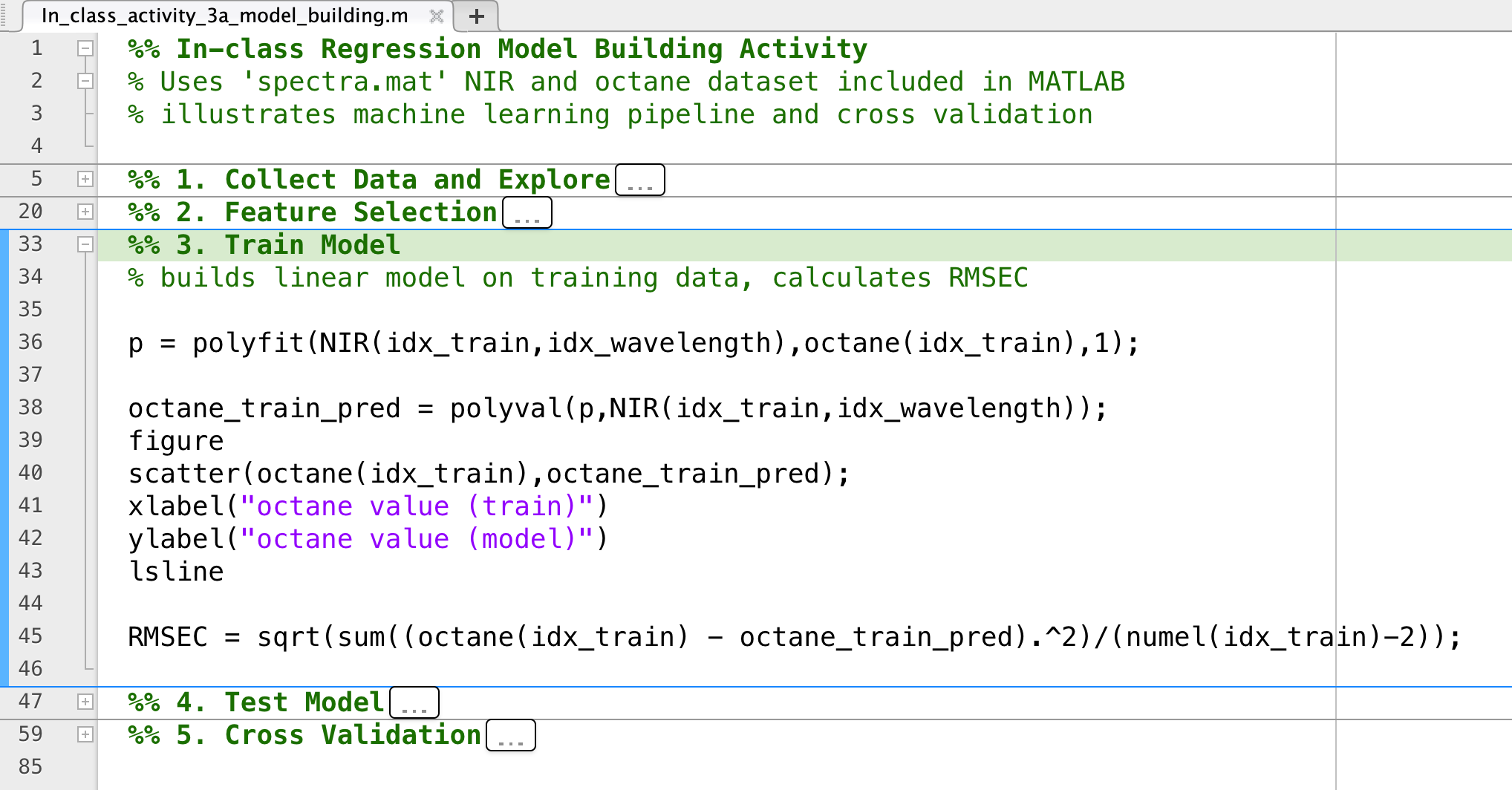Expand section 4 Test Model fold
The image size is (1512, 790).
pyautogui.click(x=85, y=702)
